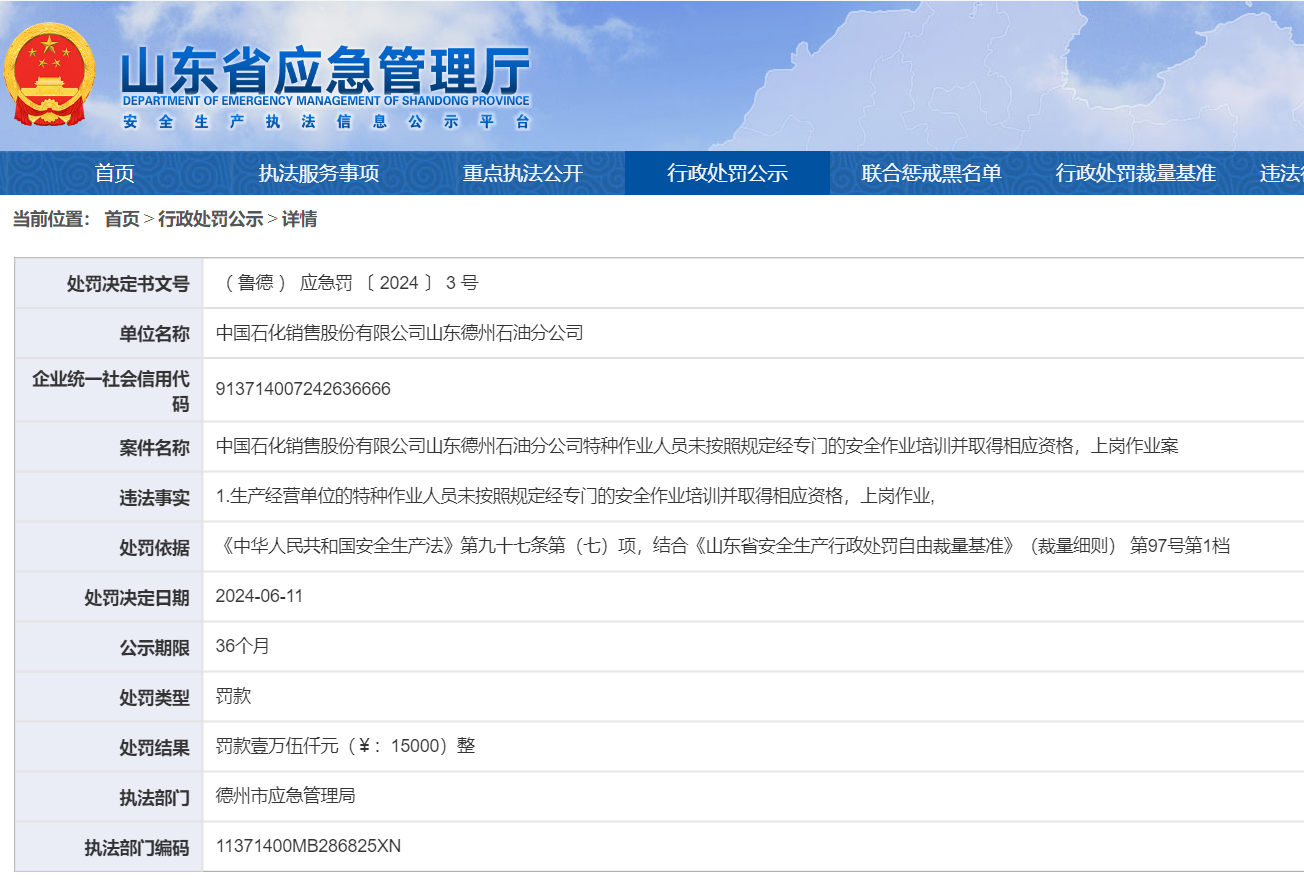Click the penalty type value 罚款

[234, 696]
